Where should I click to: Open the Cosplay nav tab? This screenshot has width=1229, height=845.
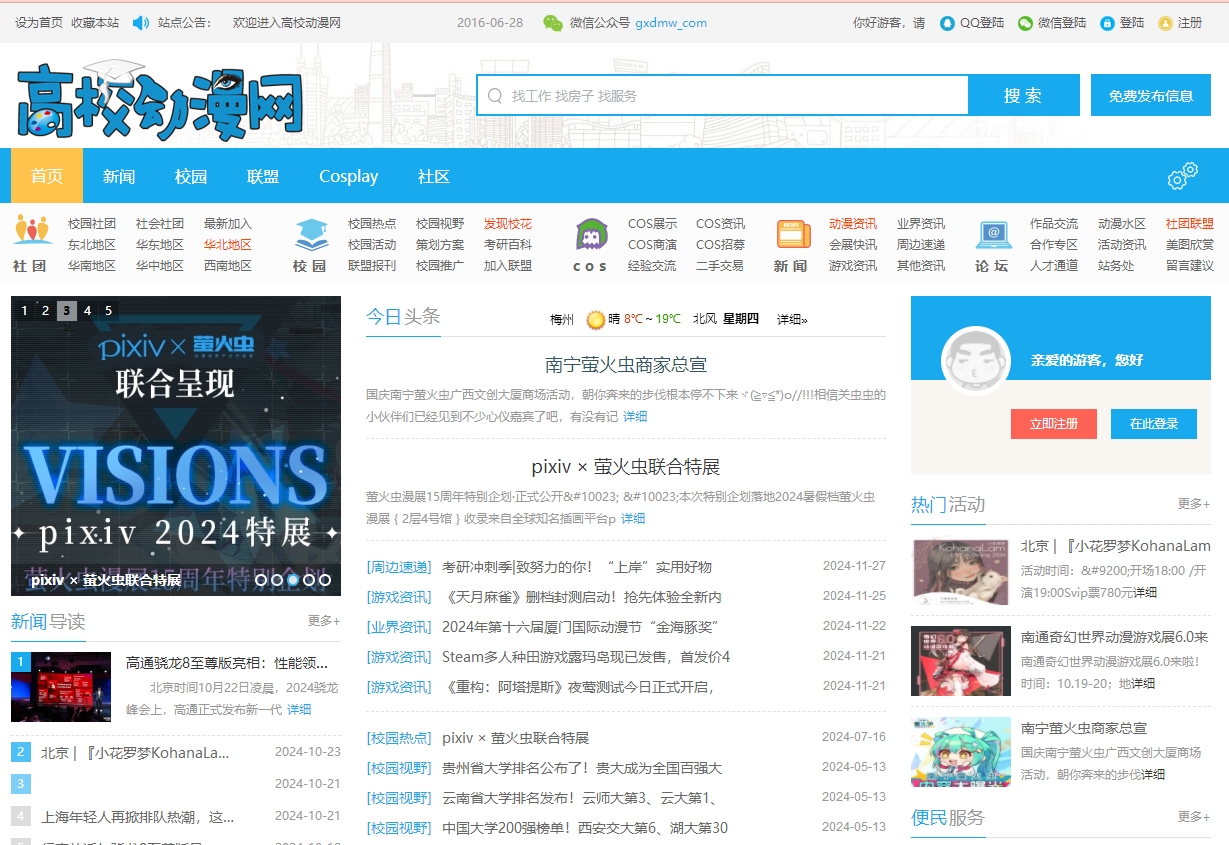pos(349,176)
